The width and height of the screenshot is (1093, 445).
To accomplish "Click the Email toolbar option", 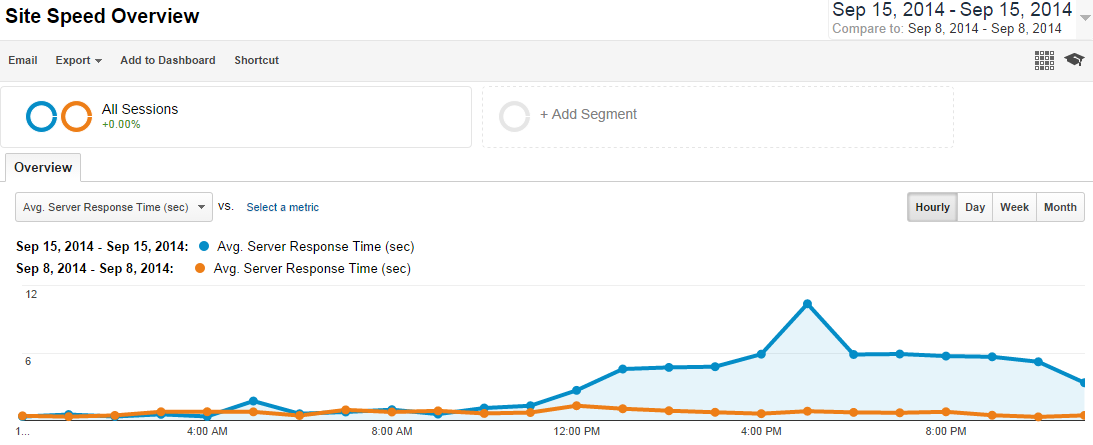I will click(23, 60).
